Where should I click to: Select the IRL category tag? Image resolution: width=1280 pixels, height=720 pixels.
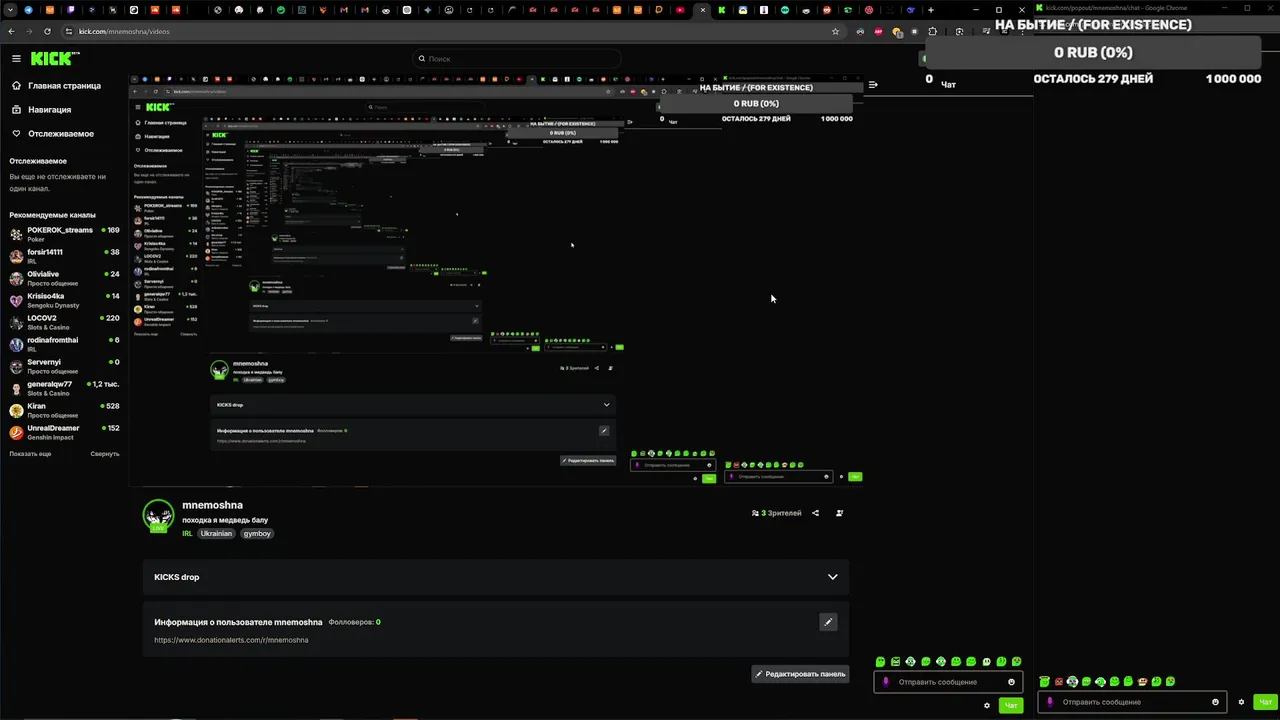[187, 534]
